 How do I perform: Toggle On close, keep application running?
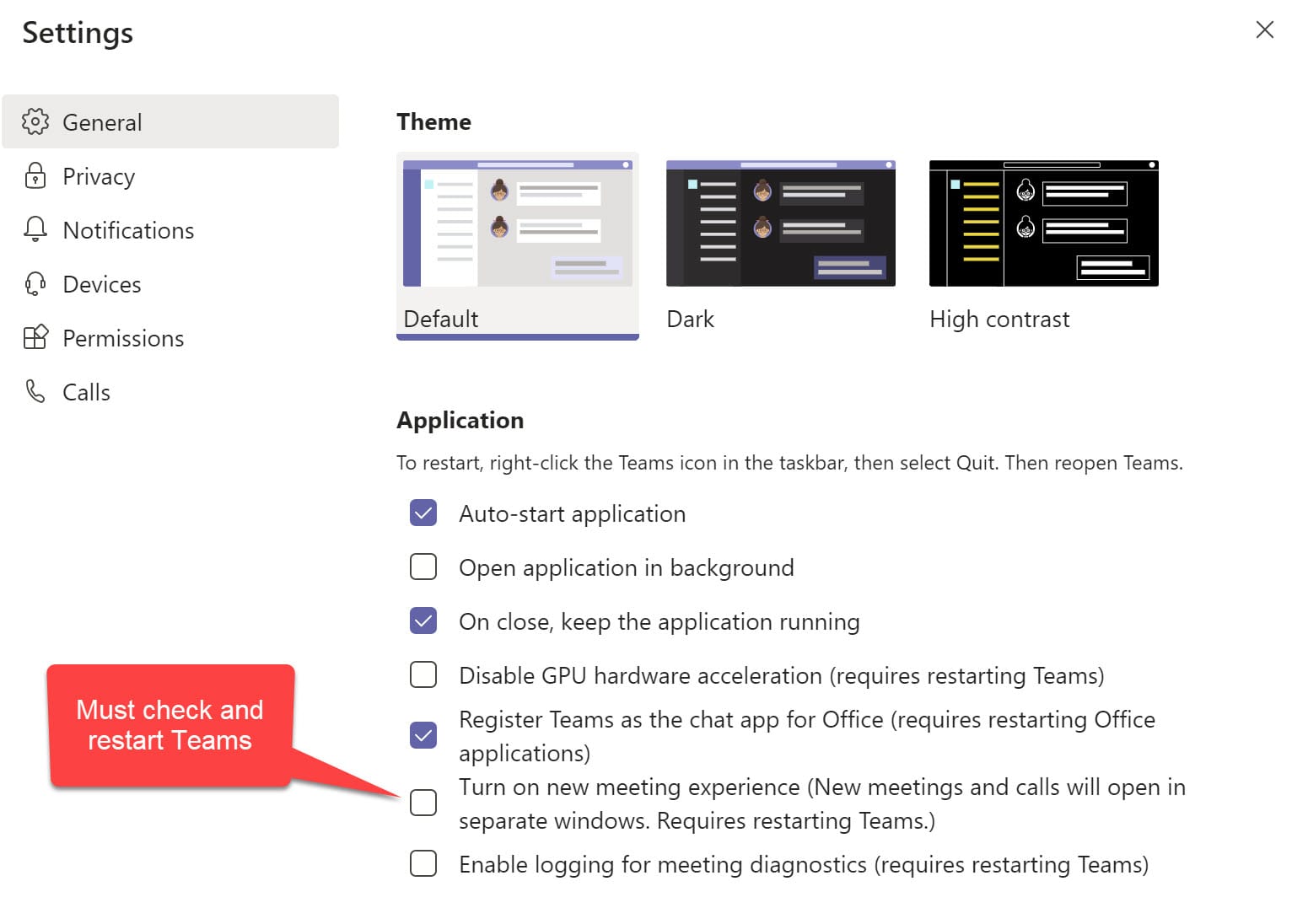(423, 621)
